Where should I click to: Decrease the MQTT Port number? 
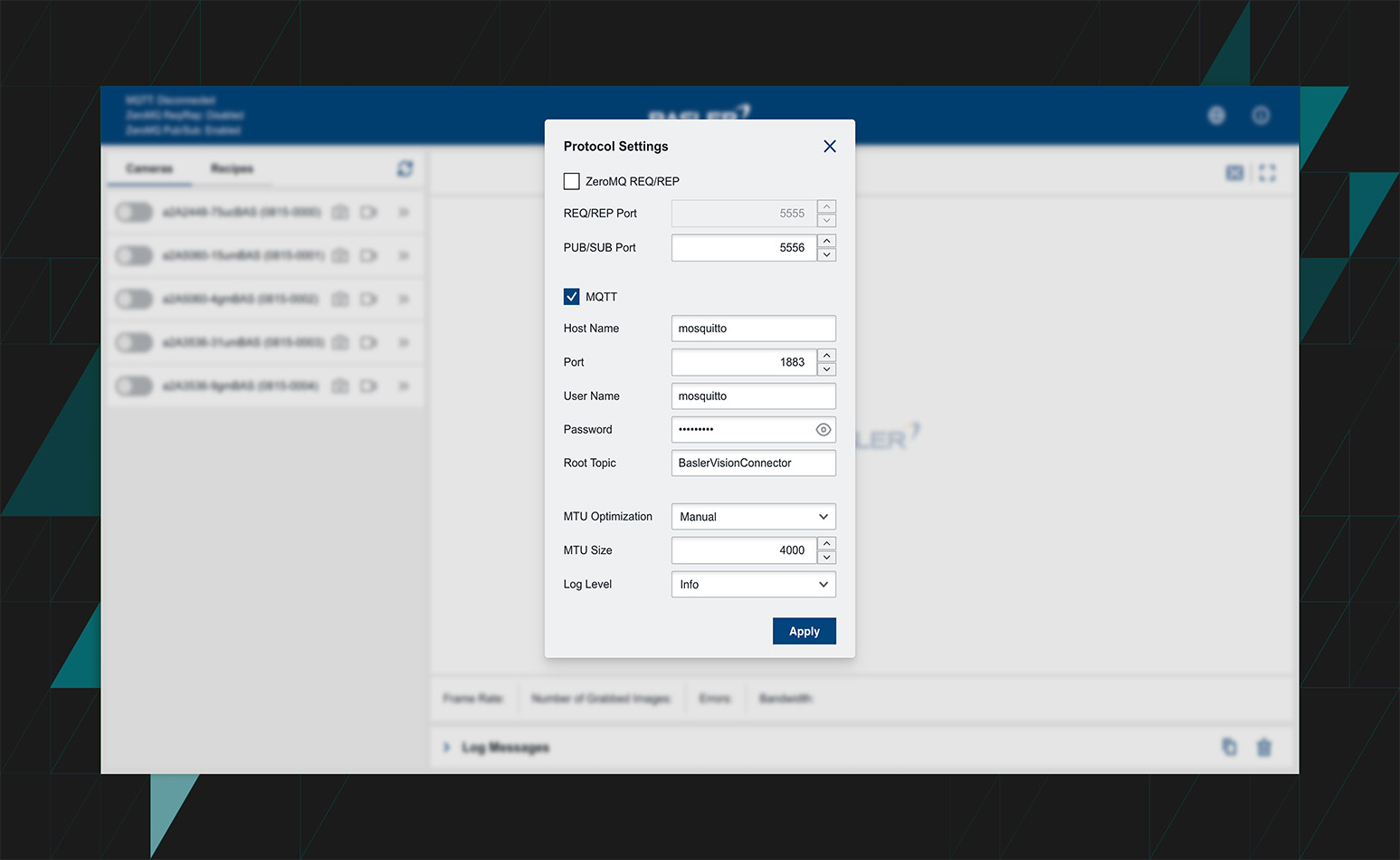(827, 369)
